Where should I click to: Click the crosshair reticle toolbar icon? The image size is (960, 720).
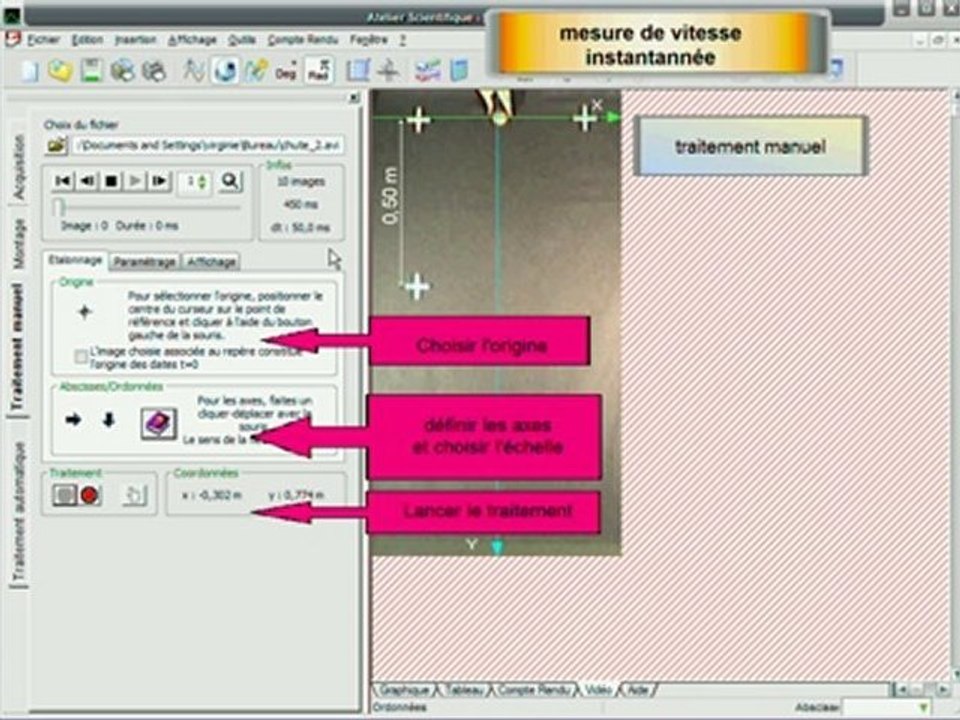coord(388,71)
